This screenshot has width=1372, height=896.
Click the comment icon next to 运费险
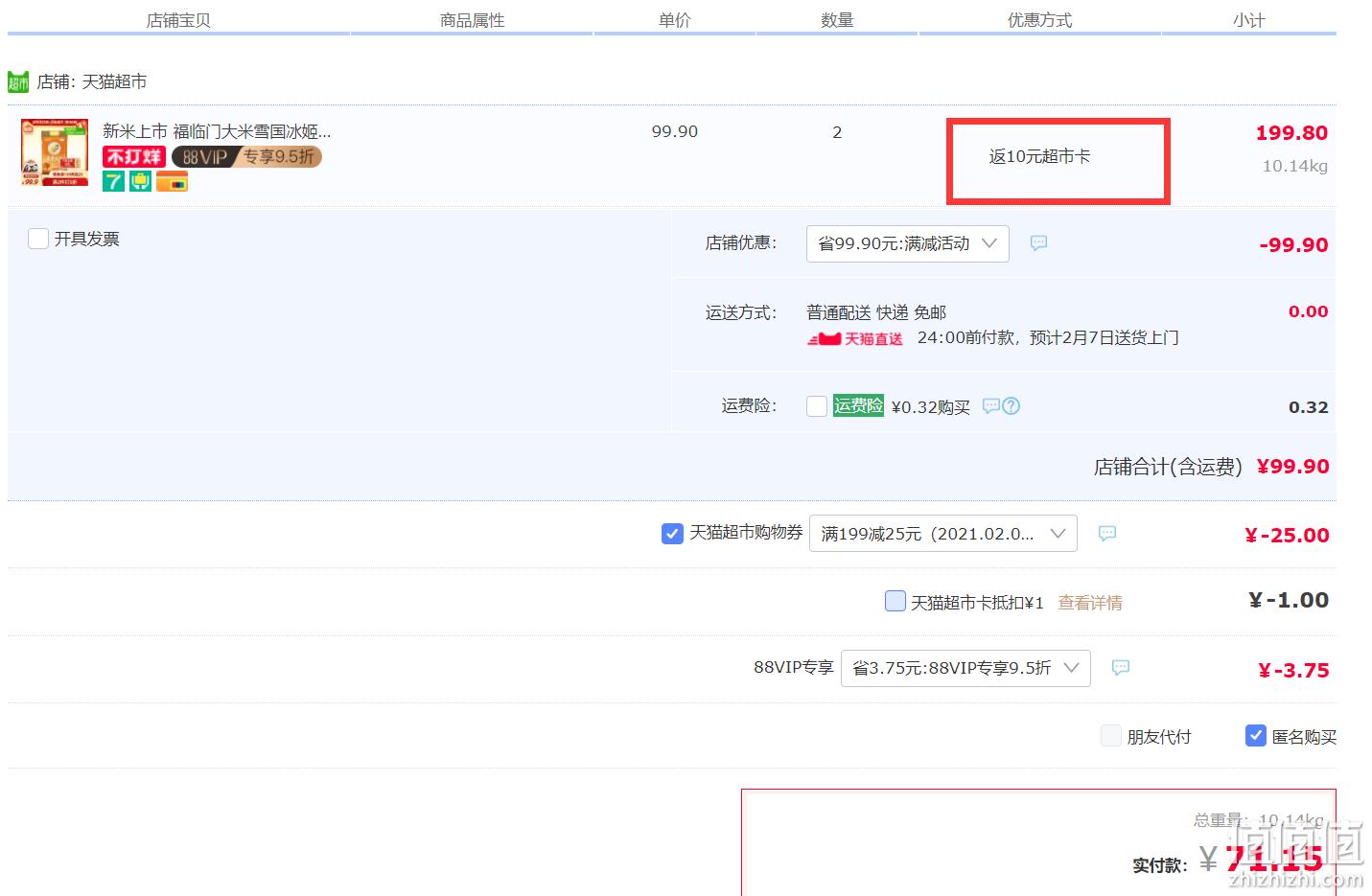991,405
